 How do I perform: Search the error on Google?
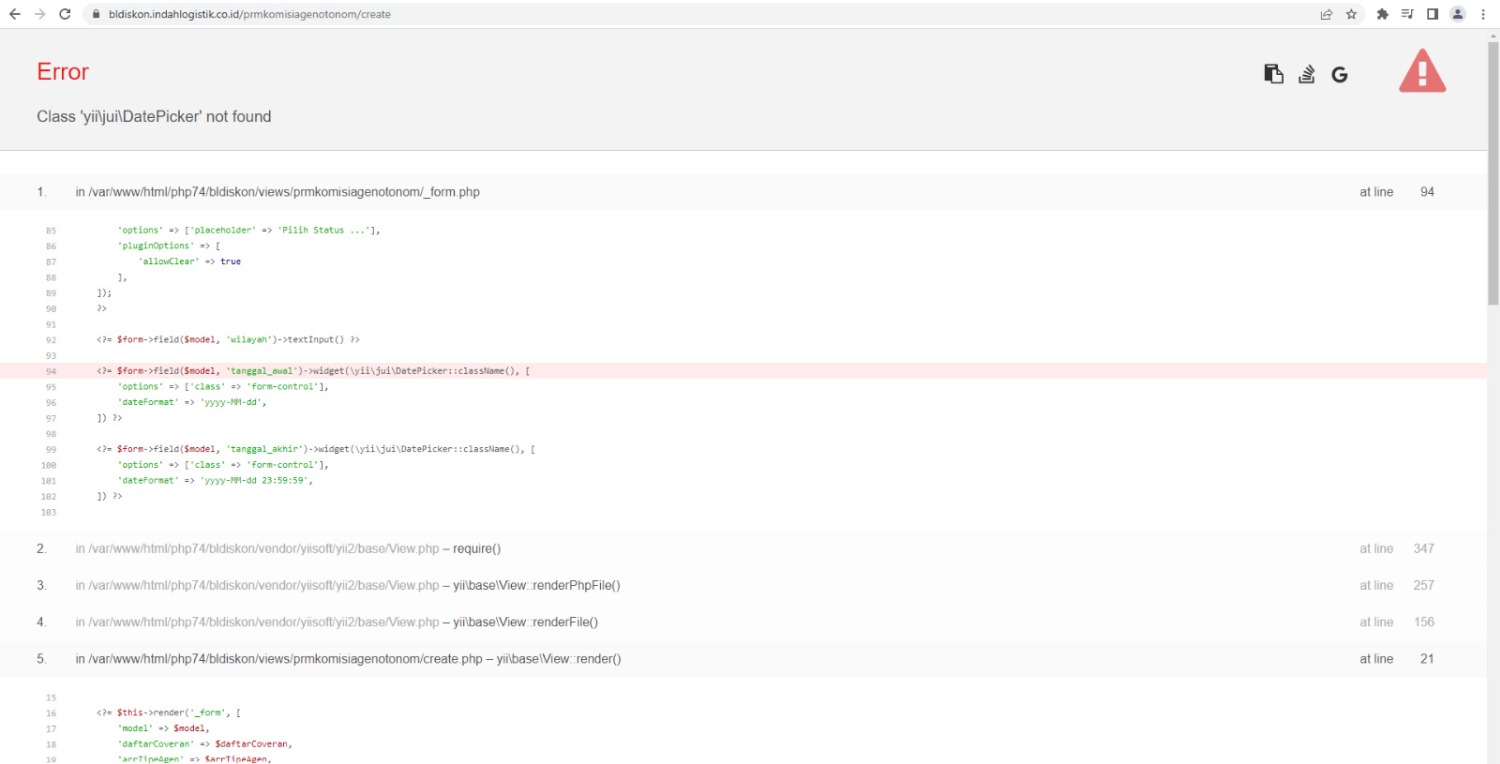[1339, 74]
